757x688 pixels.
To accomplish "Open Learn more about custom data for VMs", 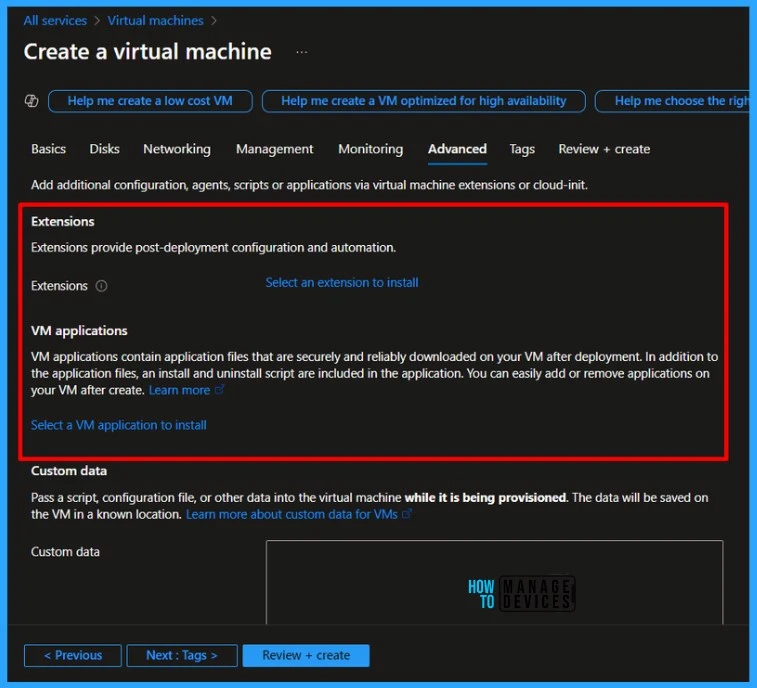I will [292, 514].
